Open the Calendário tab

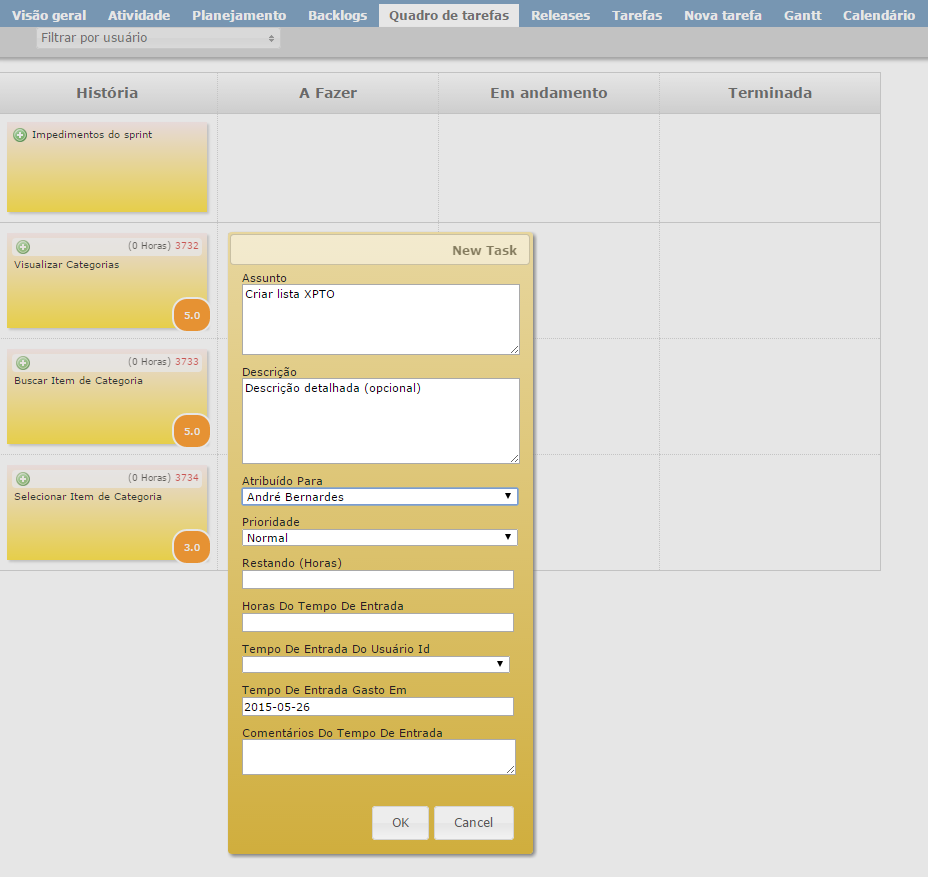click(x=879, y=15)
